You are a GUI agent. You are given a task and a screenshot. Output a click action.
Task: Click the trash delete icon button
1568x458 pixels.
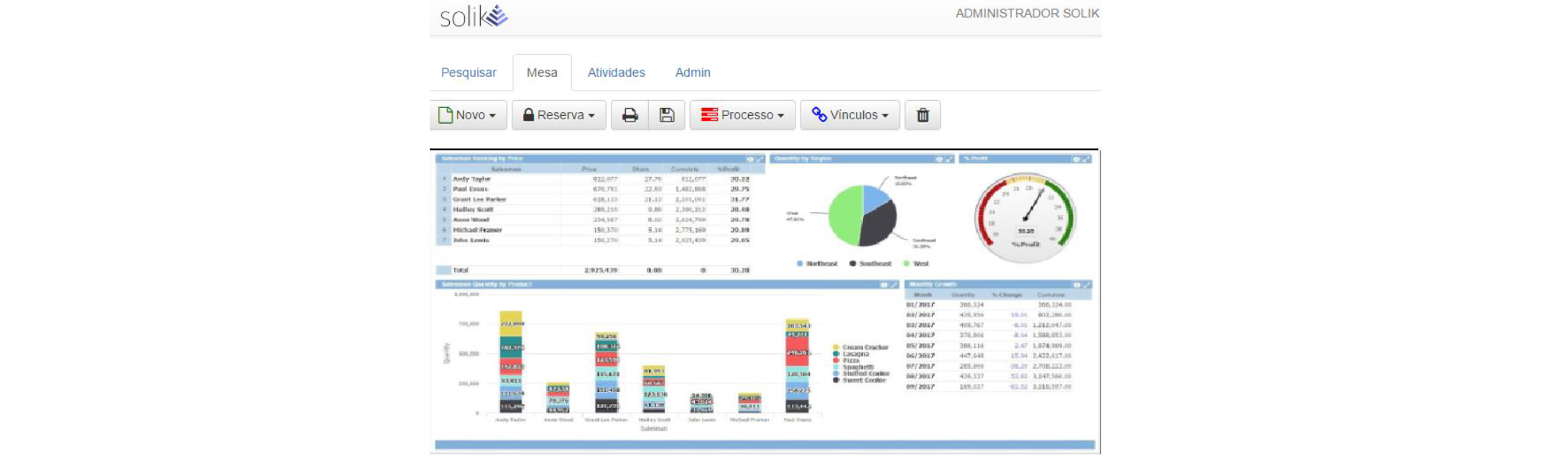tap(923, 115)
